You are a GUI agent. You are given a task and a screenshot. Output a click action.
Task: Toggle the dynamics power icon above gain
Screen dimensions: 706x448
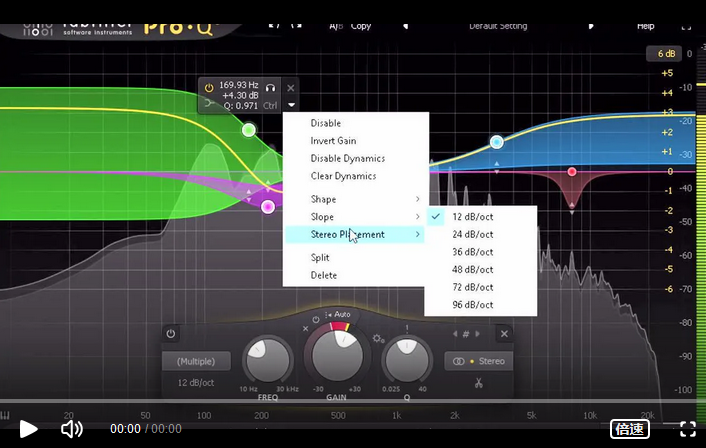[x=316, y=320]
